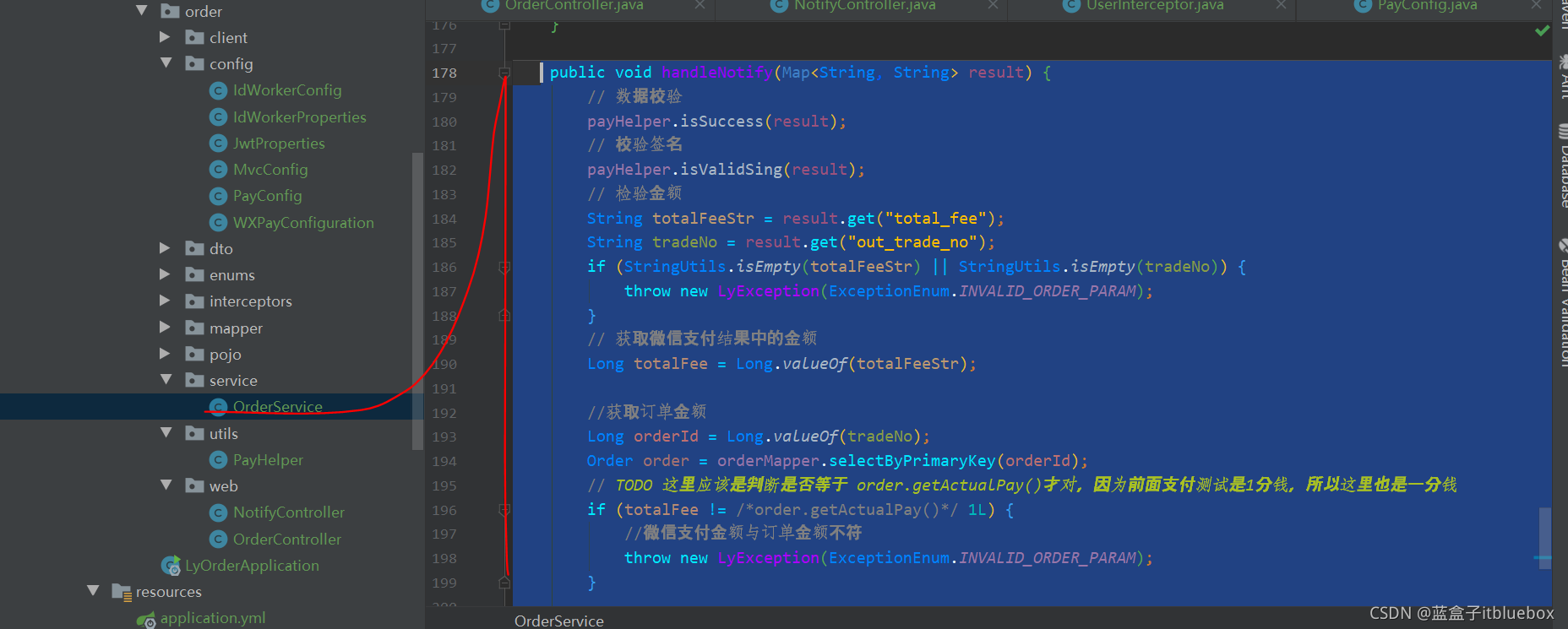
Task: Close the NotifyController.java tab
Action: coord(993,5)
